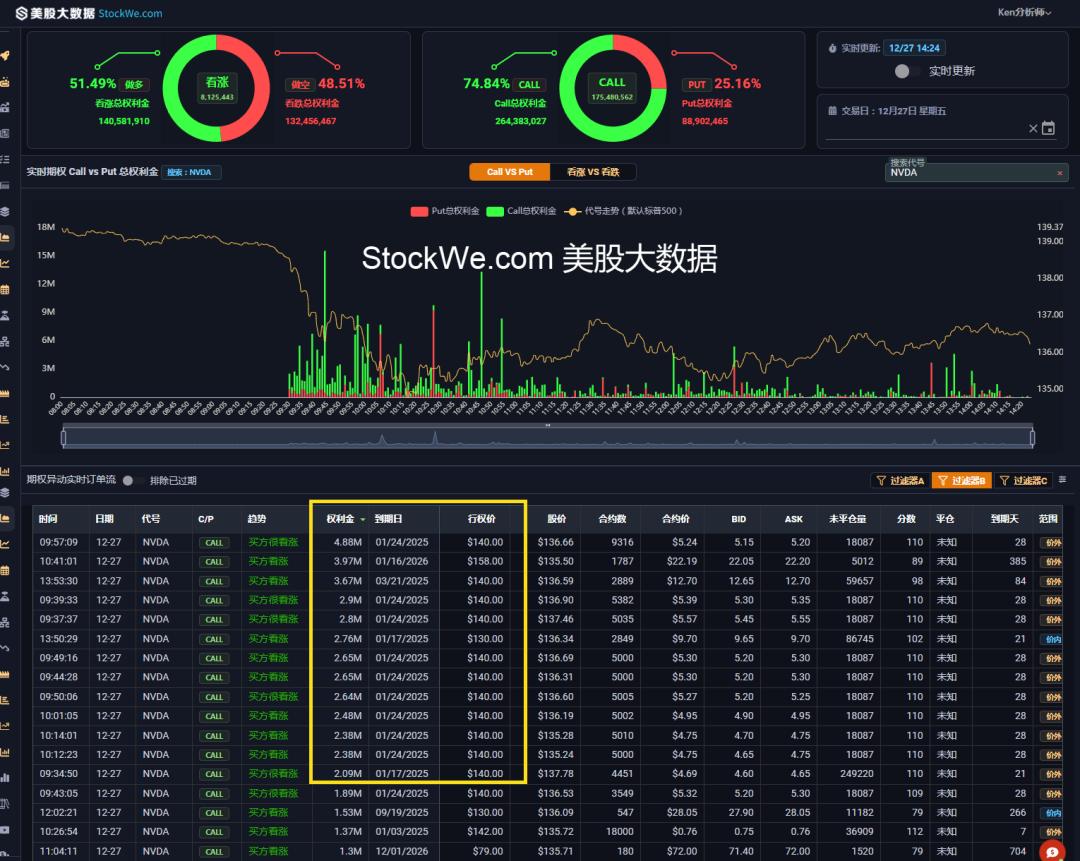Click 12/01/2026 expiration date cell
The image size is (1080, 861).
402,851
